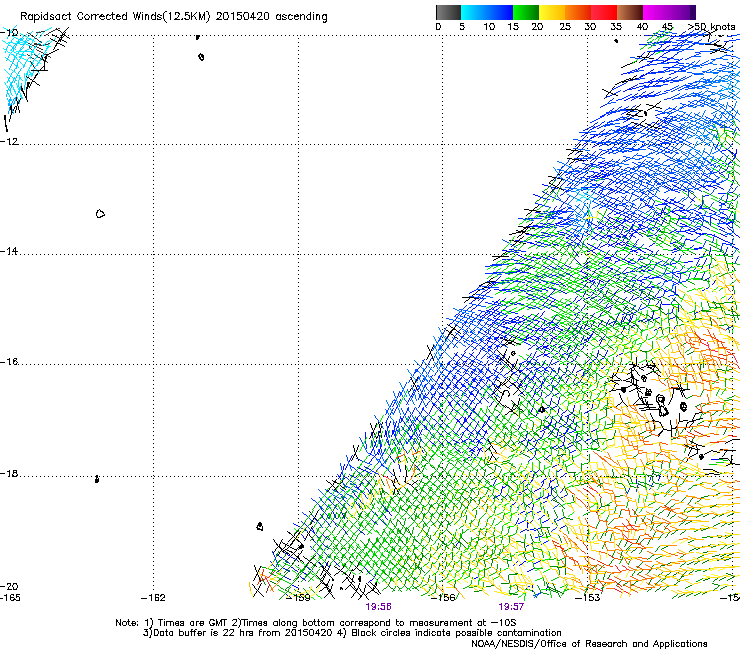Click the Rapidscat Corrected Winds title text
This screenshot has width=740, height=650.
[x=174, y=17]
